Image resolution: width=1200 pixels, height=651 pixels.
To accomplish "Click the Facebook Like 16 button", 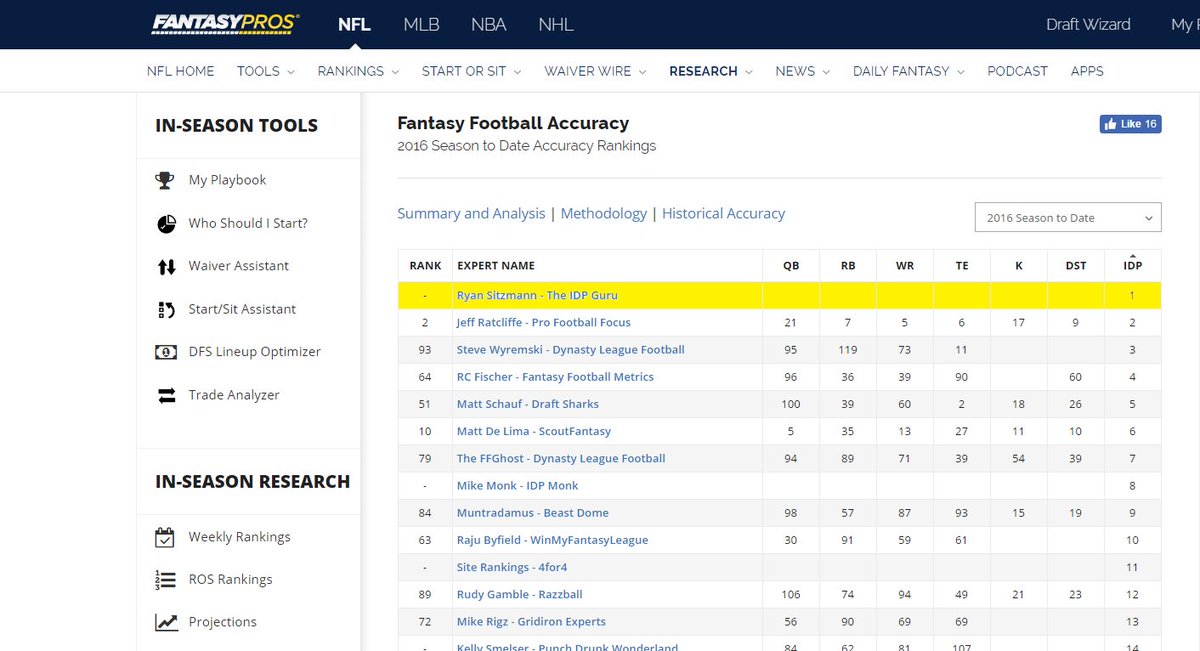I will [x=1130, y=124].
